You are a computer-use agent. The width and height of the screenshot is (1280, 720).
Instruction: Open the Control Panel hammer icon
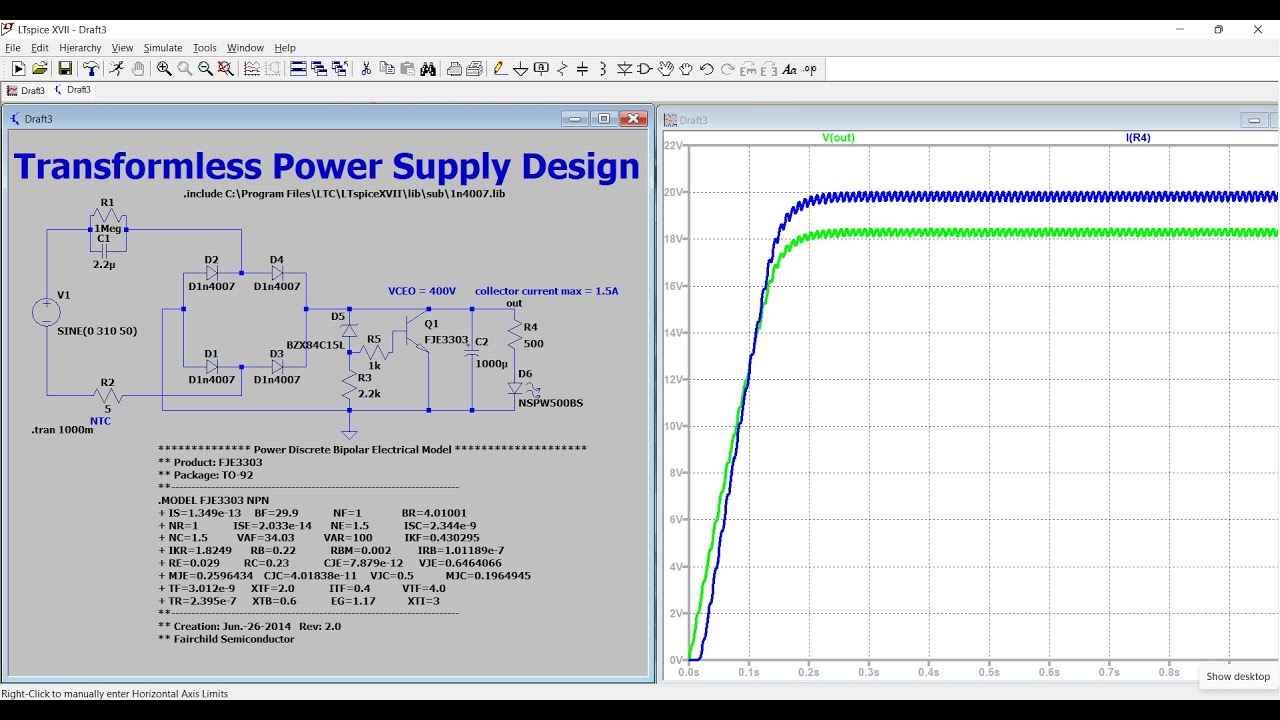coord(92,69)
